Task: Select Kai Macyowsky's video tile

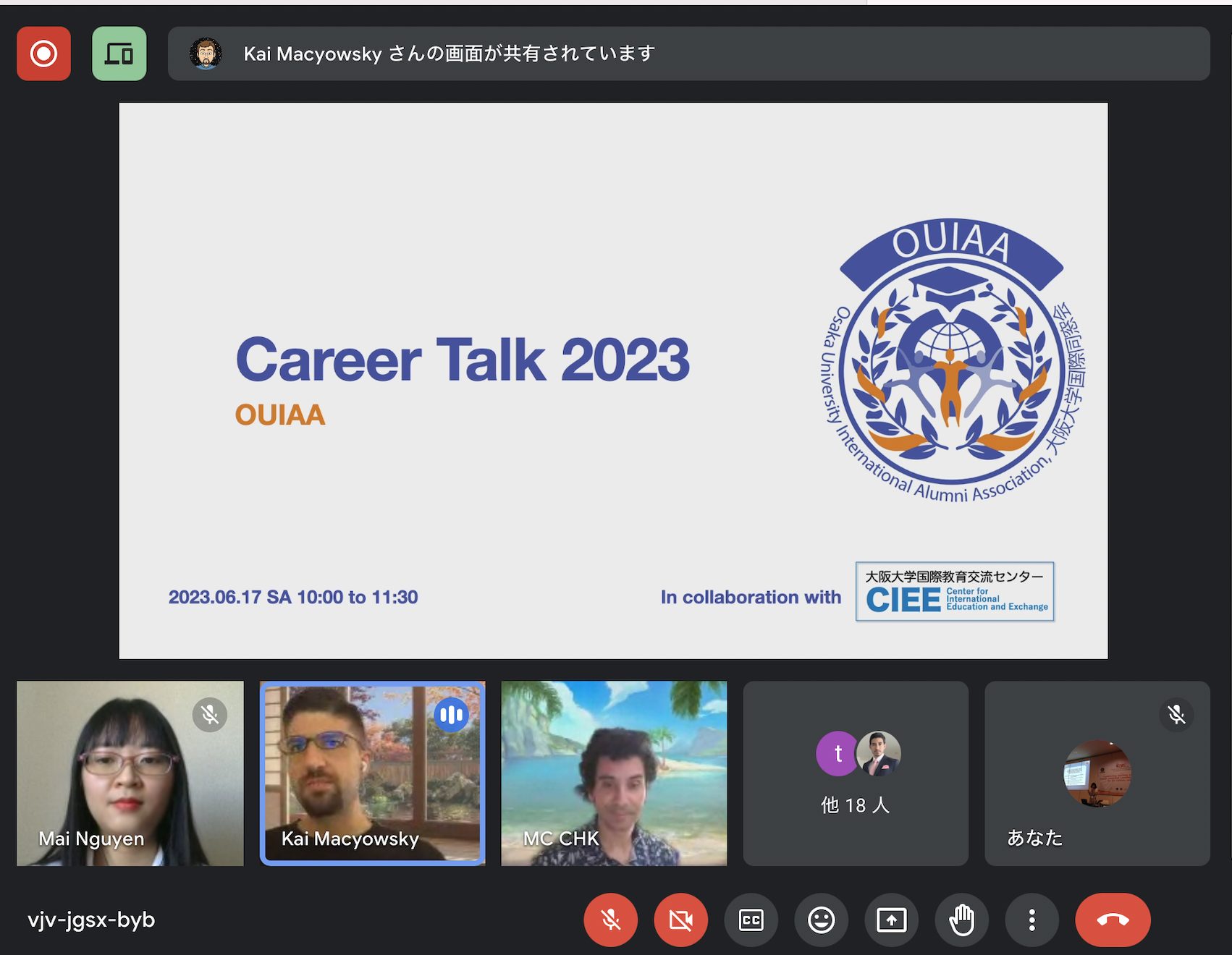Action: (x=372, y=773)
